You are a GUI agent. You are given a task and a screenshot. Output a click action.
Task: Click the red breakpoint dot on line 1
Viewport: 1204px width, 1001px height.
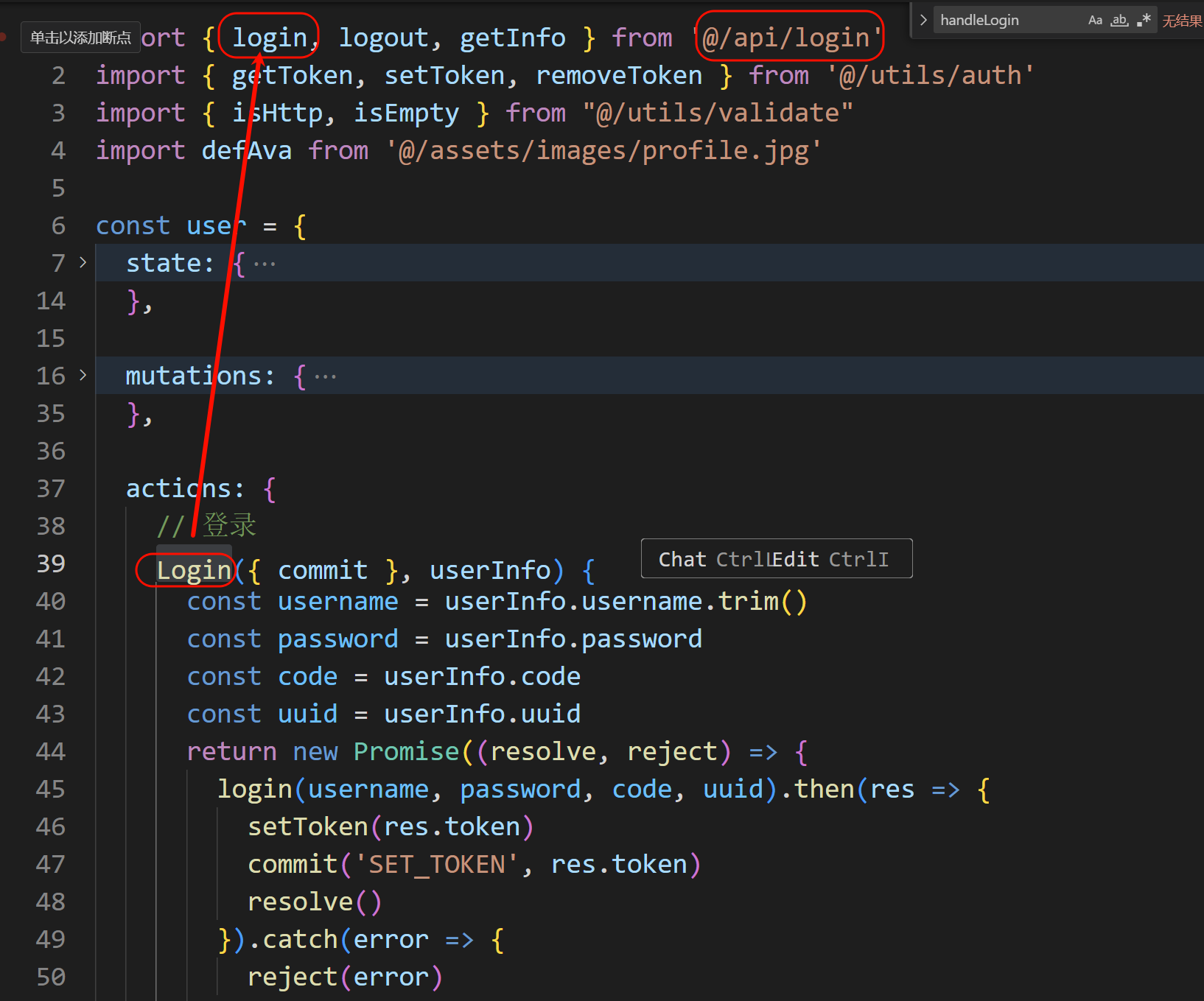[4, 36]
